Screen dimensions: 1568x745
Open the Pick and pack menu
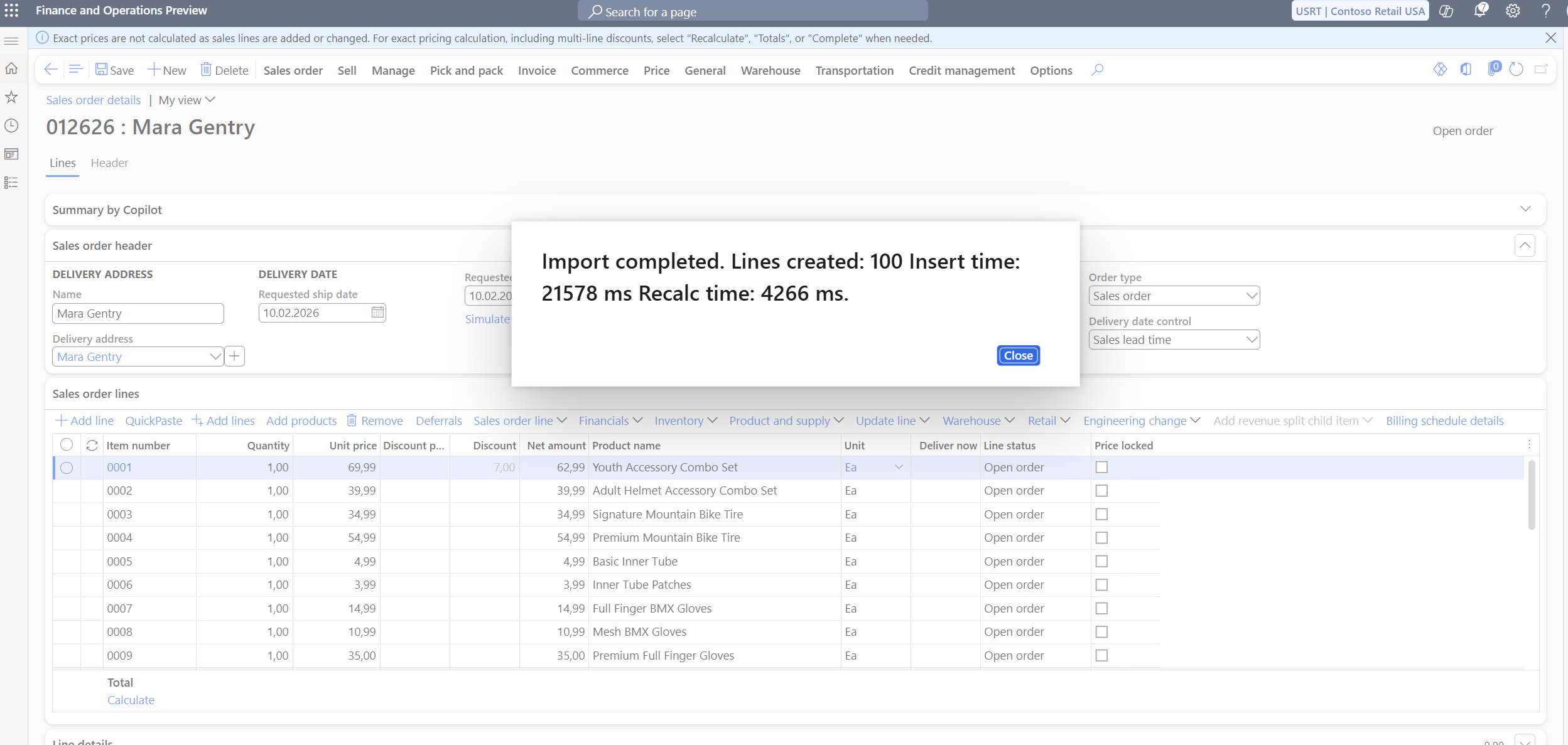click(466, 70)
